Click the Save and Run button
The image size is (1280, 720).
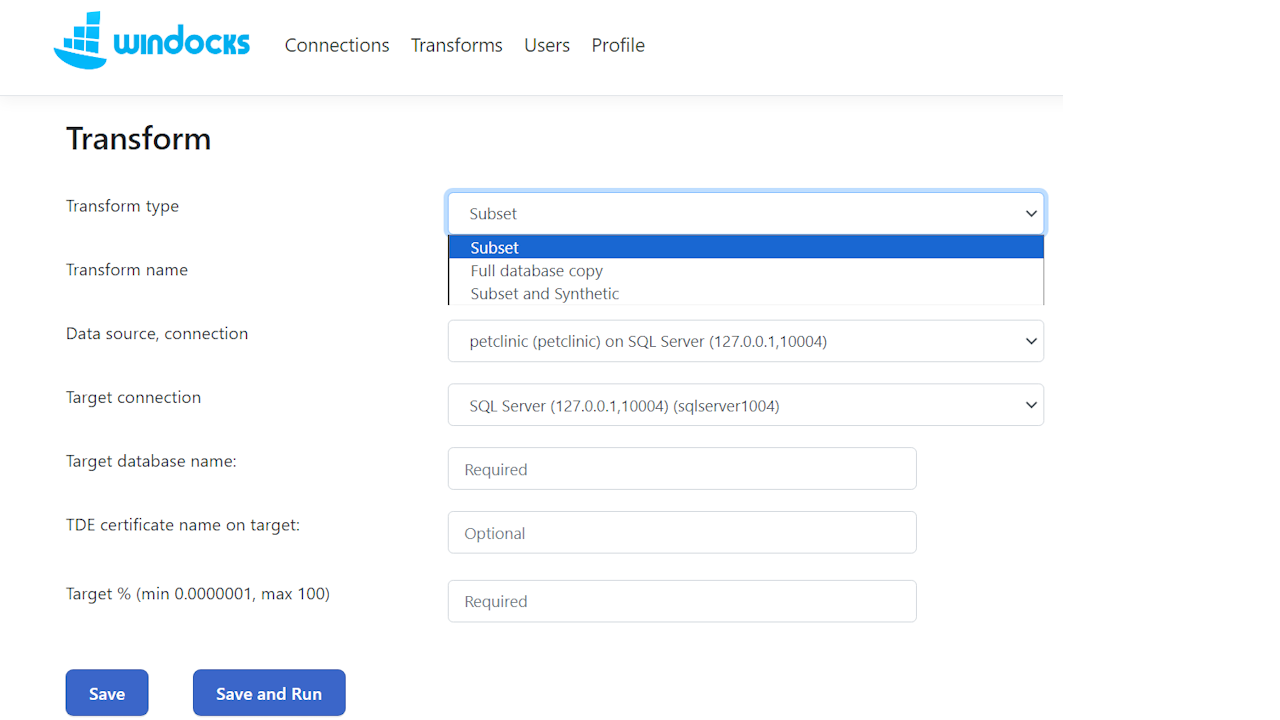click(x=269, y=693)
